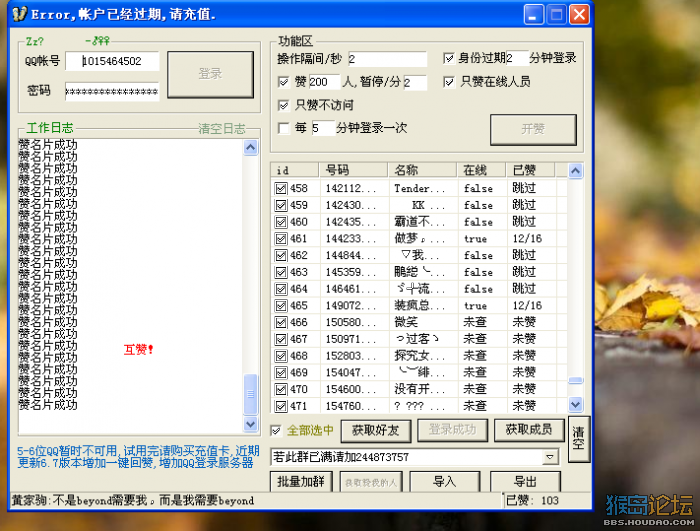The image size is (700, 531).
Task: Click the log scrollbar thumb
Action: (x=251, y=394)
